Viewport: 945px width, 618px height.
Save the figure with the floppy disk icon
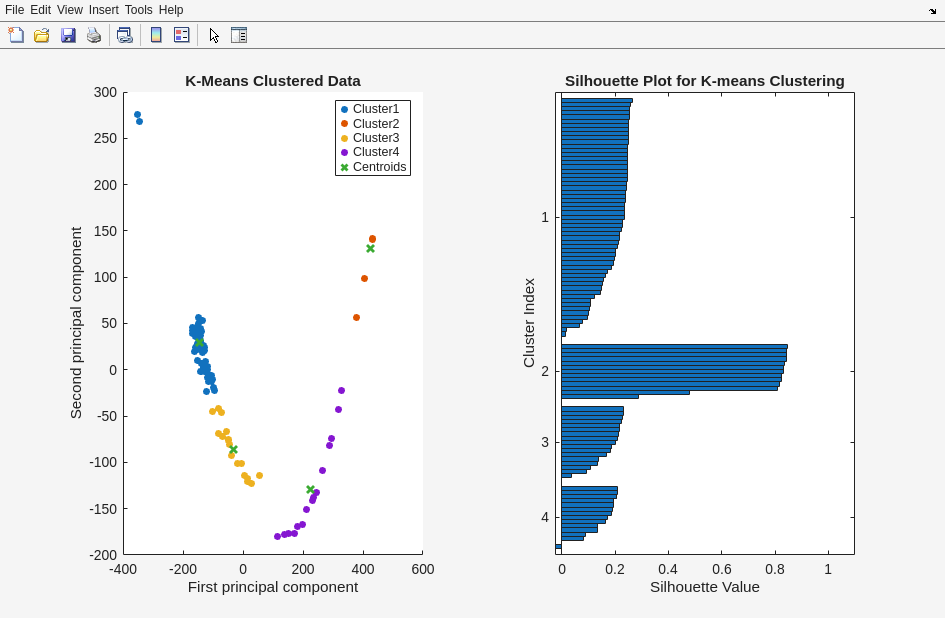pyautogui.click(x=68, y=35)
